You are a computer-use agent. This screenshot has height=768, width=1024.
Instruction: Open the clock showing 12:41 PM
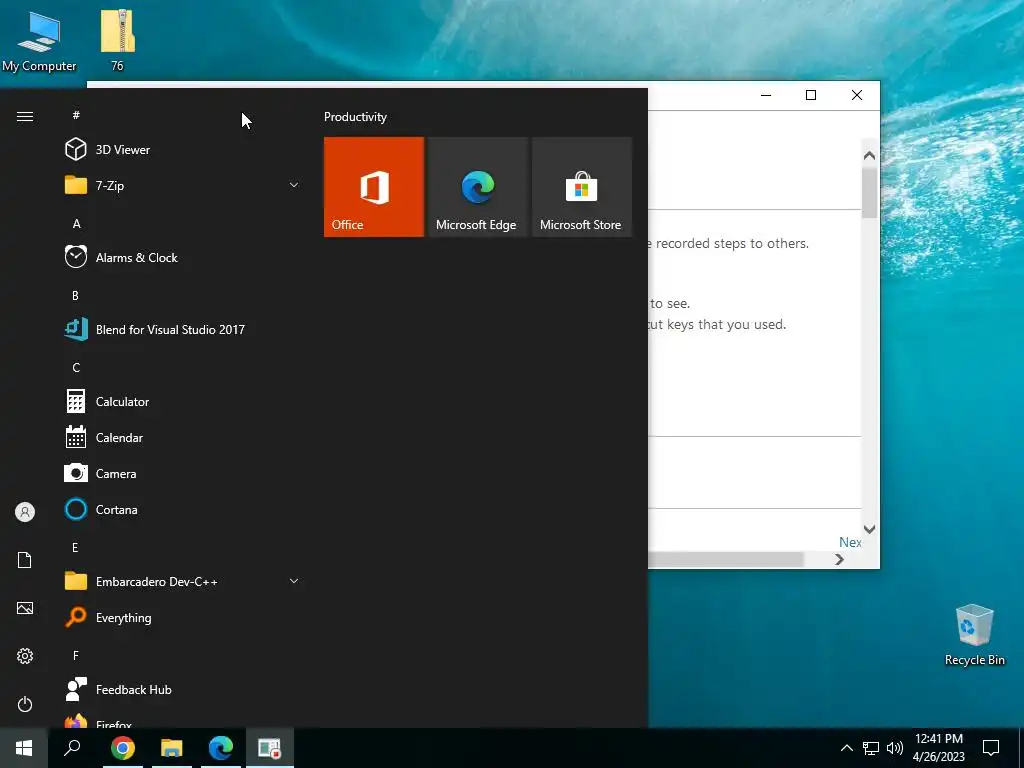click(x=938, y=748)
